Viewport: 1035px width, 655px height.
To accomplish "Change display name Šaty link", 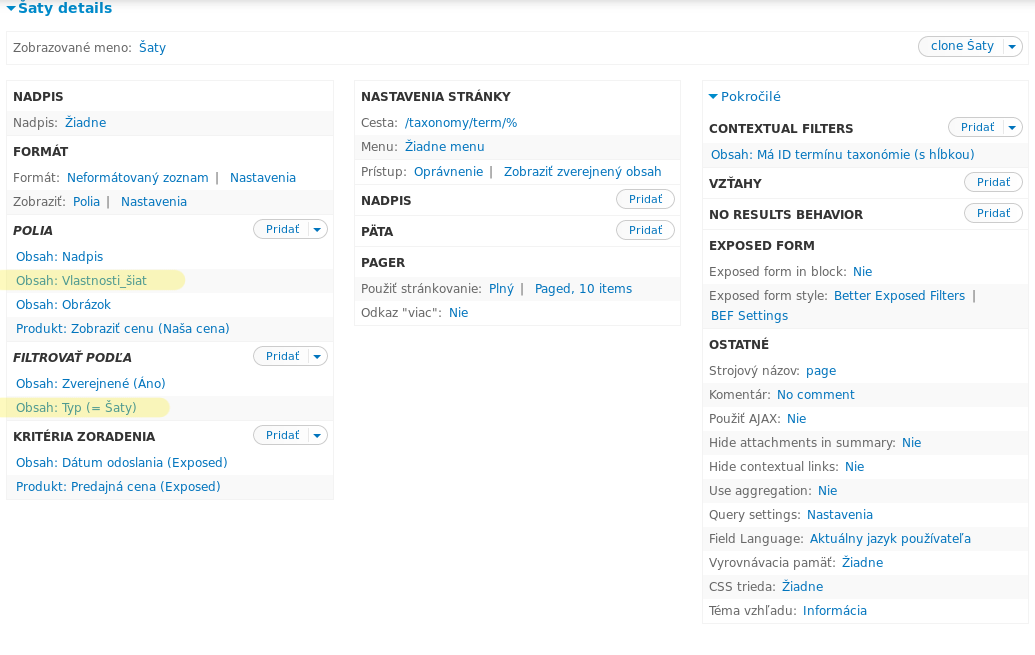I will [152, 47].
